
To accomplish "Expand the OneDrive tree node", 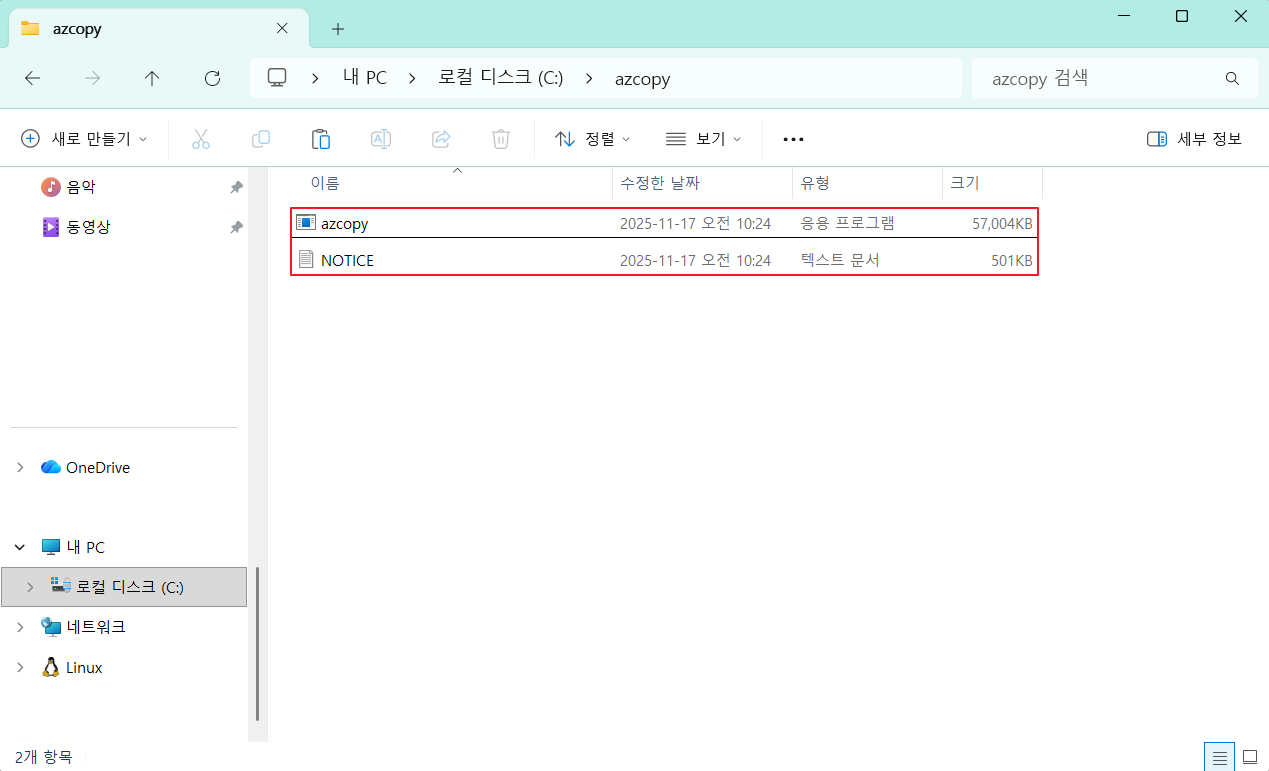I will (20, 467).
